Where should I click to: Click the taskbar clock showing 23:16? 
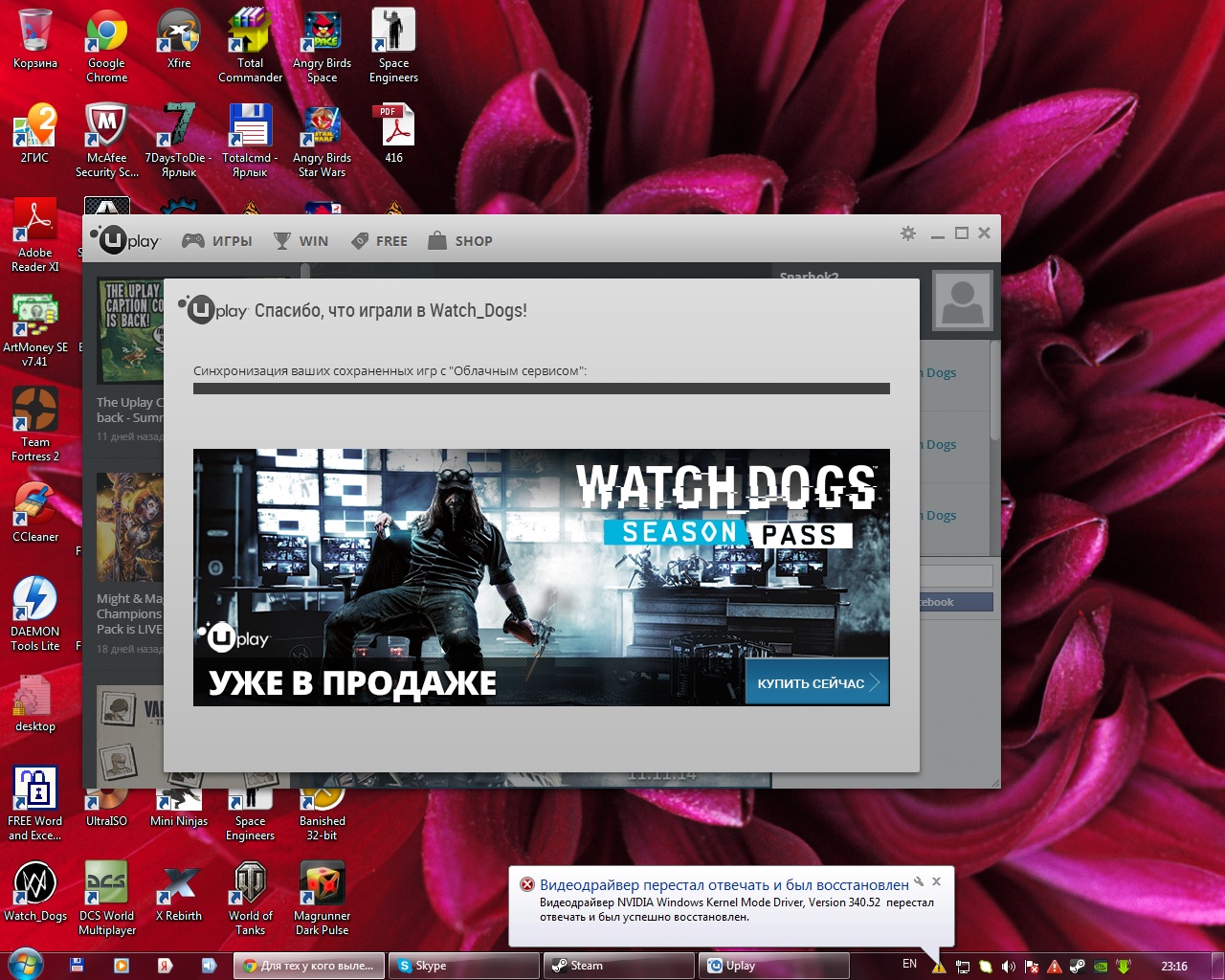coord(1174,967)
